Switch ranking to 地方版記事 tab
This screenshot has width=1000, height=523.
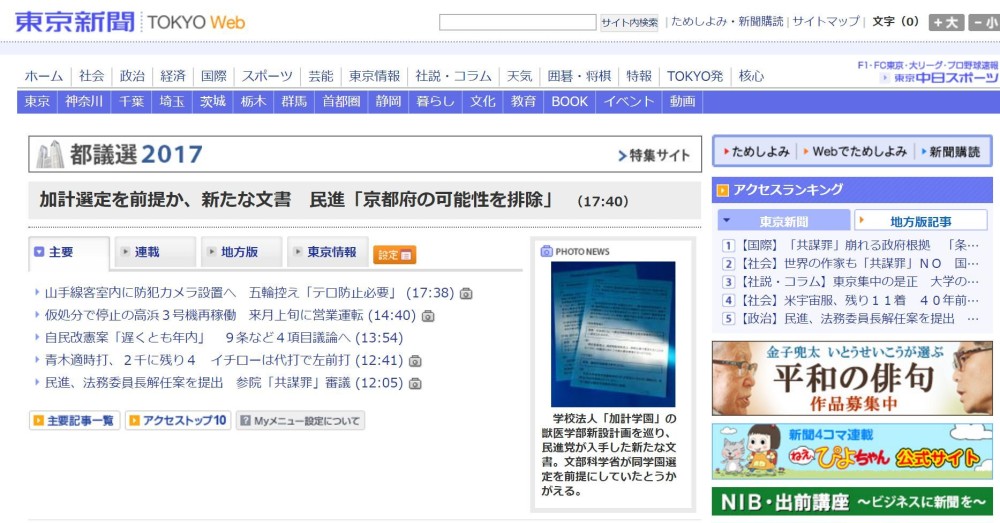pyautogui.click(x=921, y=221)
